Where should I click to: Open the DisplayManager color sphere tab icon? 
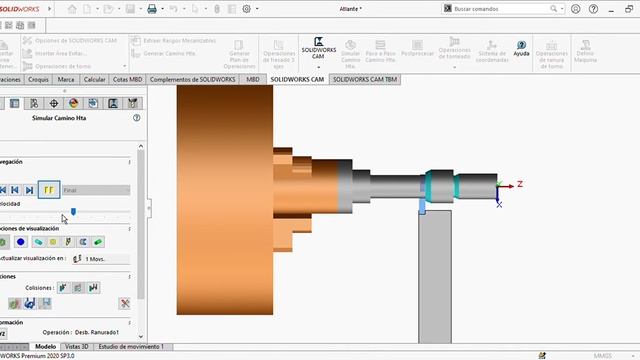[73, 103]
